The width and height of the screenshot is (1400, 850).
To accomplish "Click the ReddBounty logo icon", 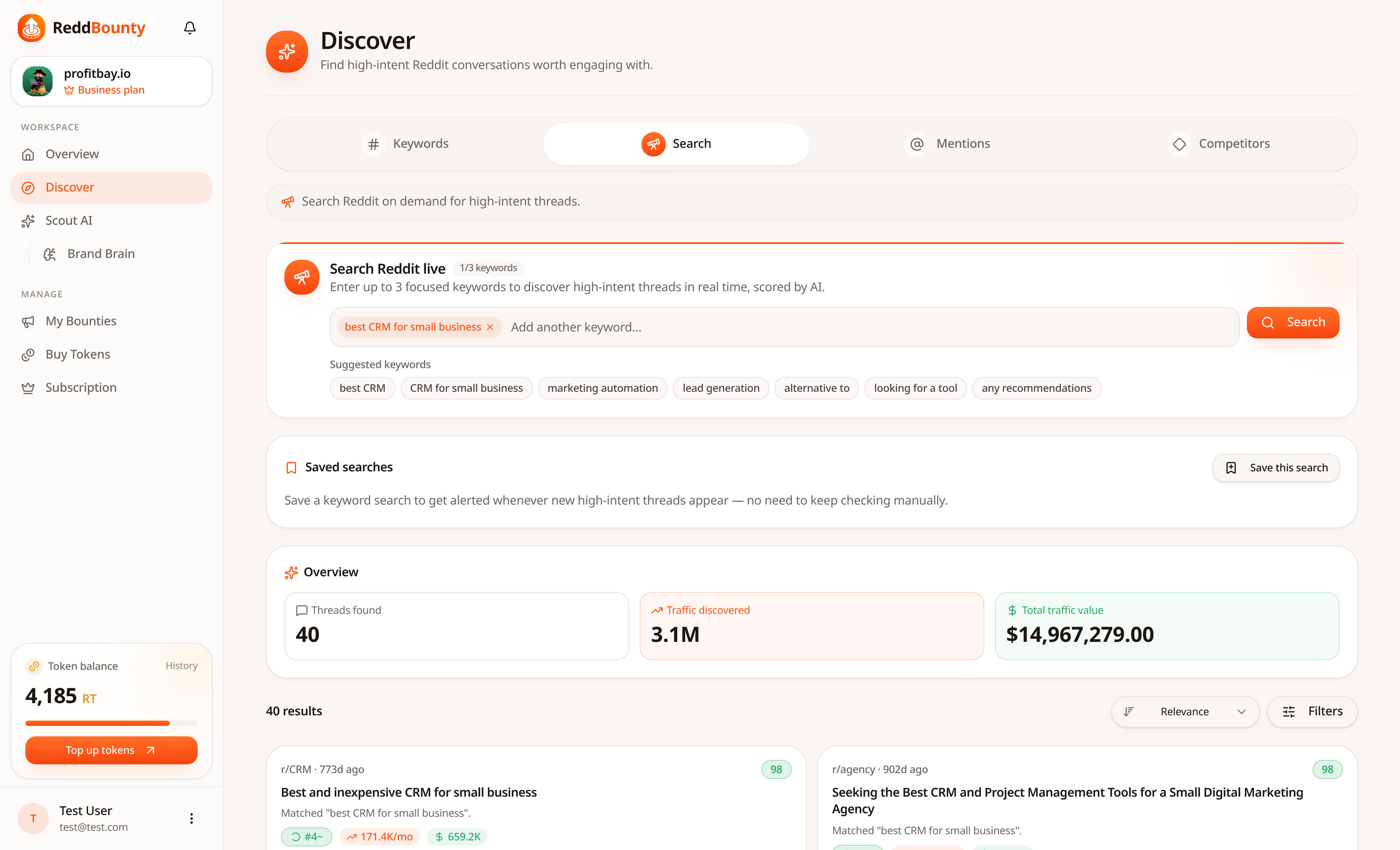I will pos(31,28).
